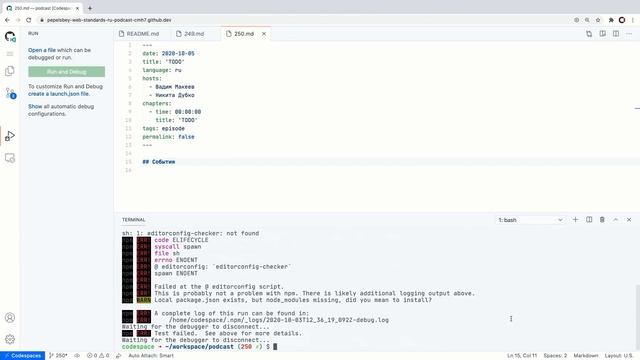Open the '1: bash' terminal dropdown
Viewport: 640px width, 360px height.
point(530,220)
